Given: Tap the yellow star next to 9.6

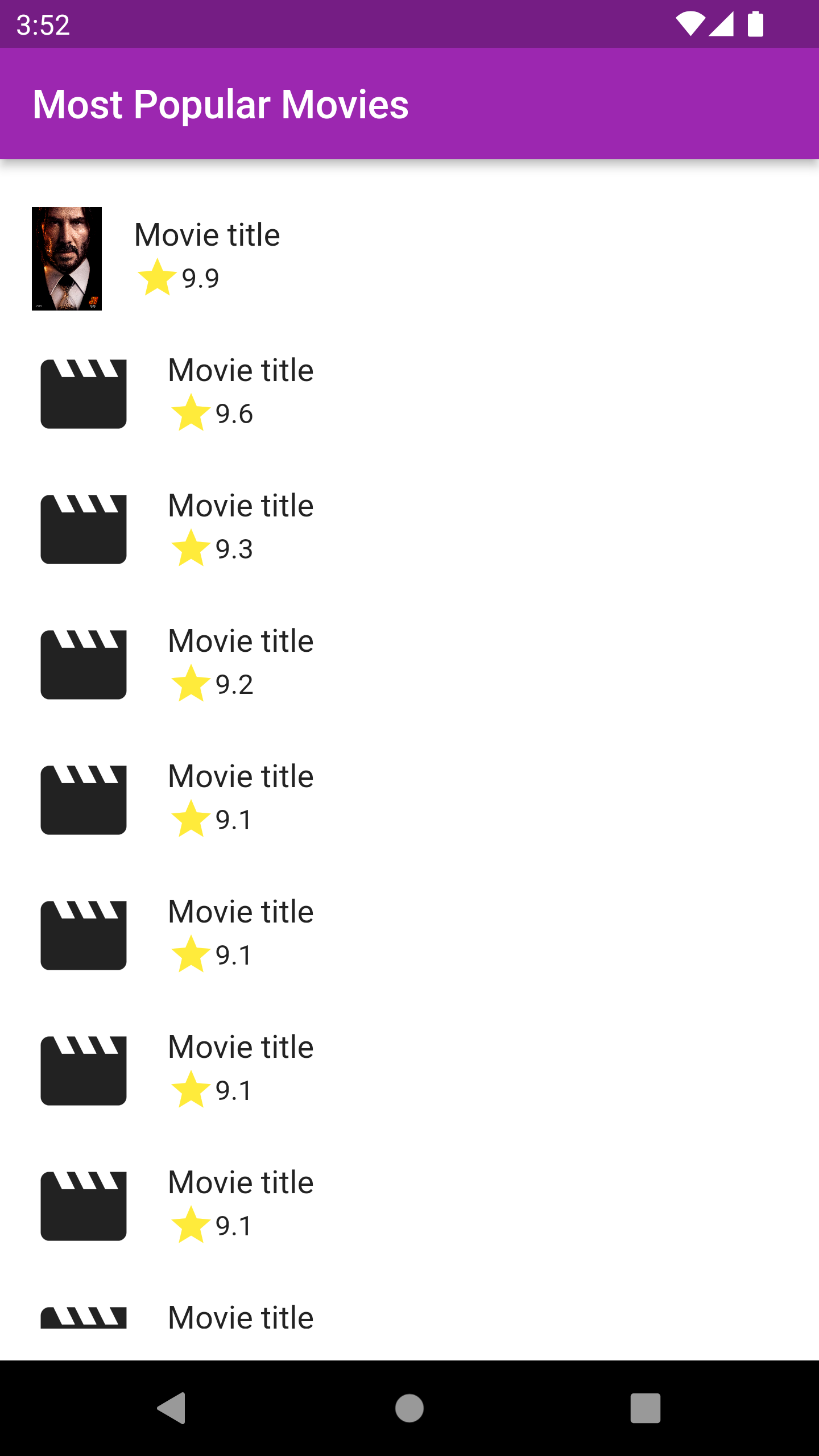Looking at the screenshot, I should [191, 413].
